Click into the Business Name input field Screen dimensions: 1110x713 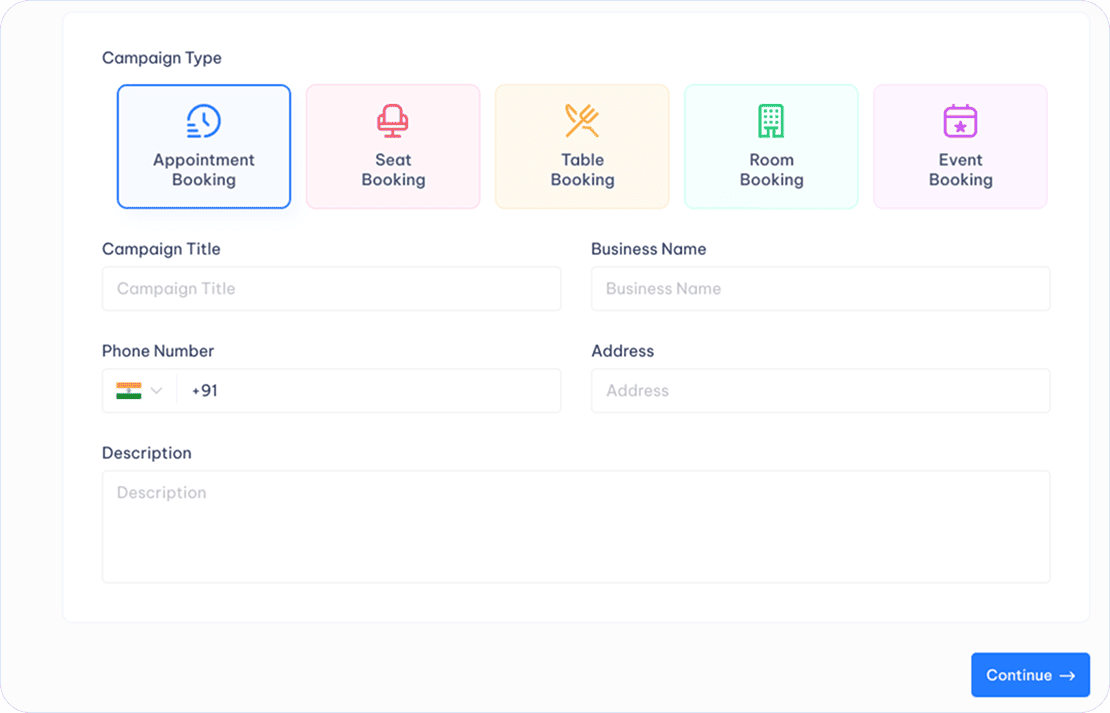(820, 289)
